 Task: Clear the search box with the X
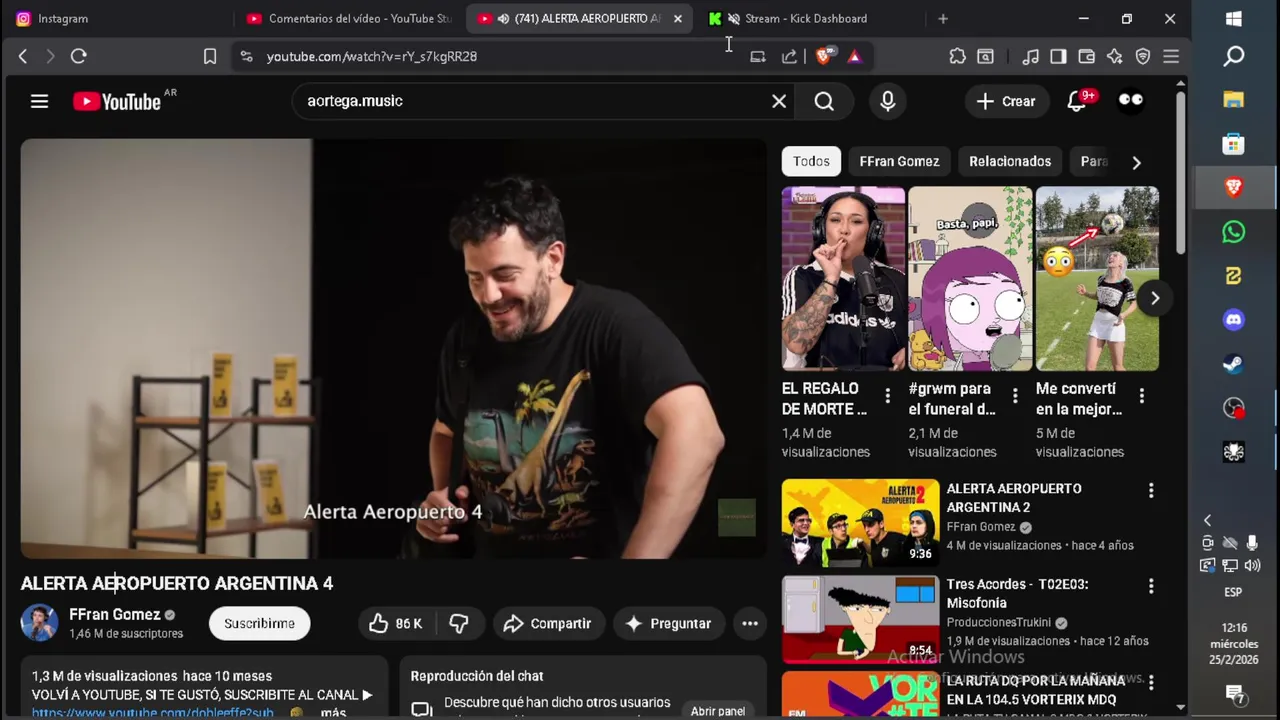(779, 101)
